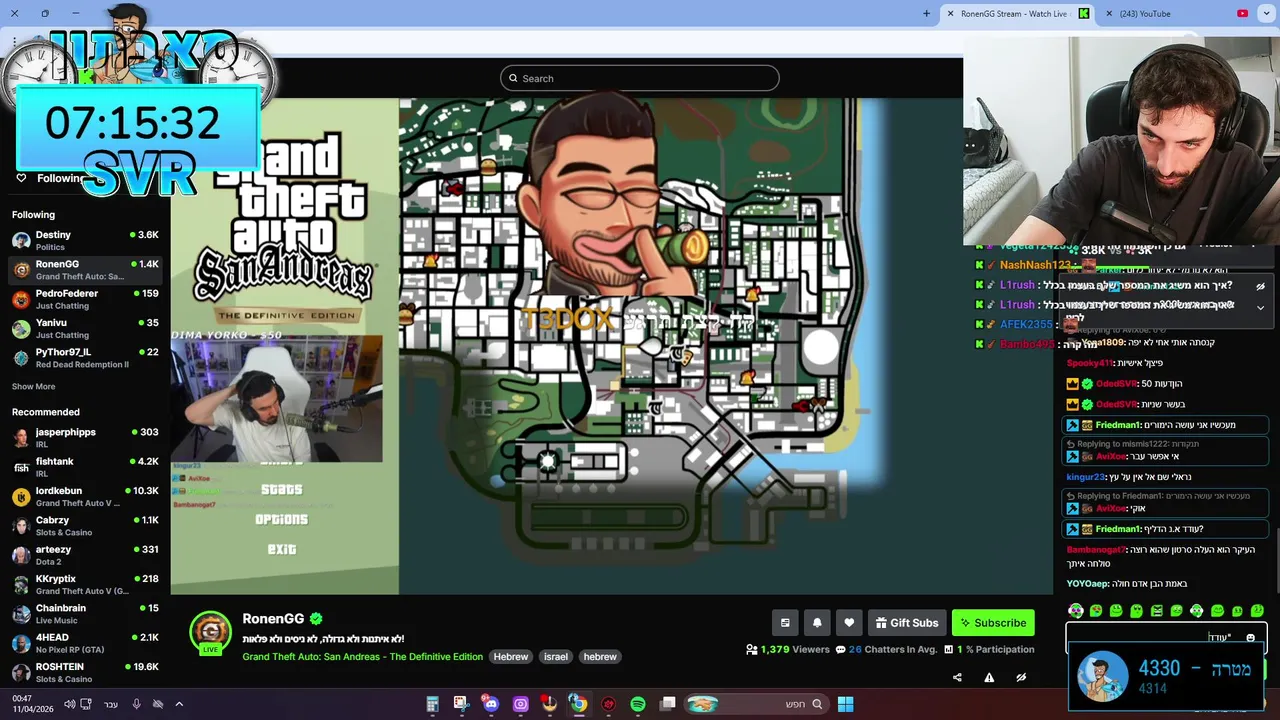Collapse the pinned chat message chevron
The width and height of the screenshot is (1280, 720).
pyautogui.click(x=1260, y=308)
